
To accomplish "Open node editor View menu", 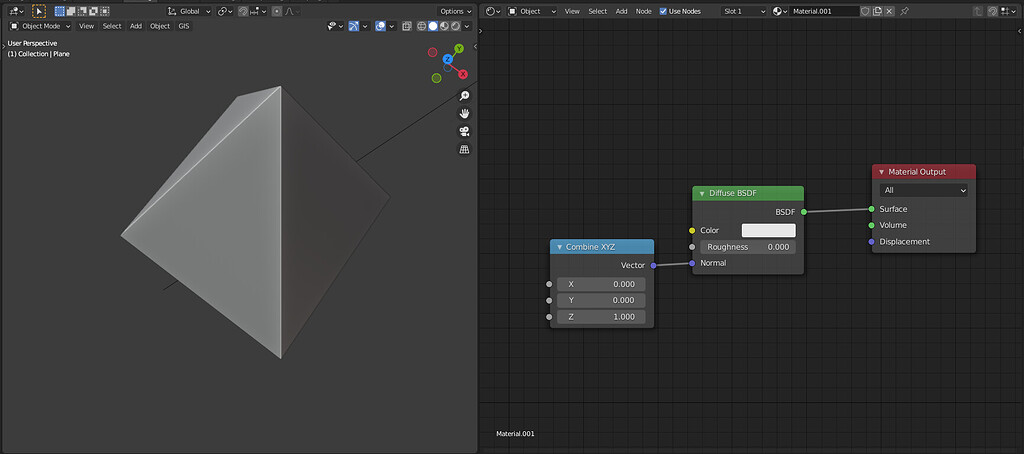I will (x=572, y=11).
